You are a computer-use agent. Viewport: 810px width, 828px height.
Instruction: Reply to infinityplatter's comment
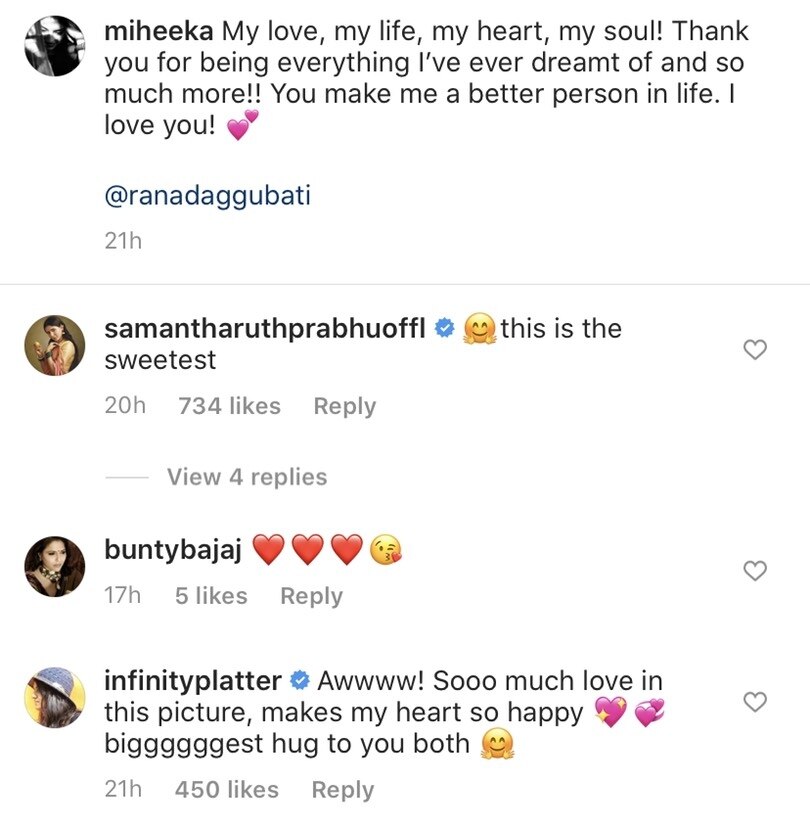[x=342, y=790]
